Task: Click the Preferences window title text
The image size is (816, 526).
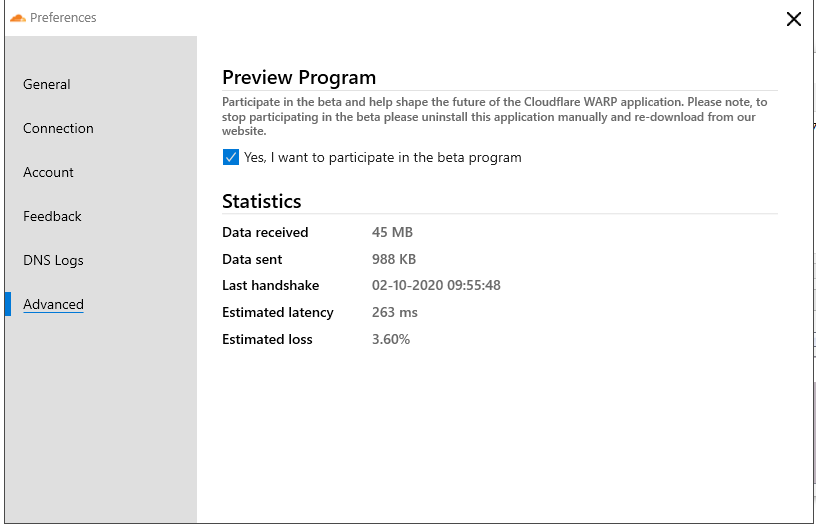Action: (x=63, y=18)
